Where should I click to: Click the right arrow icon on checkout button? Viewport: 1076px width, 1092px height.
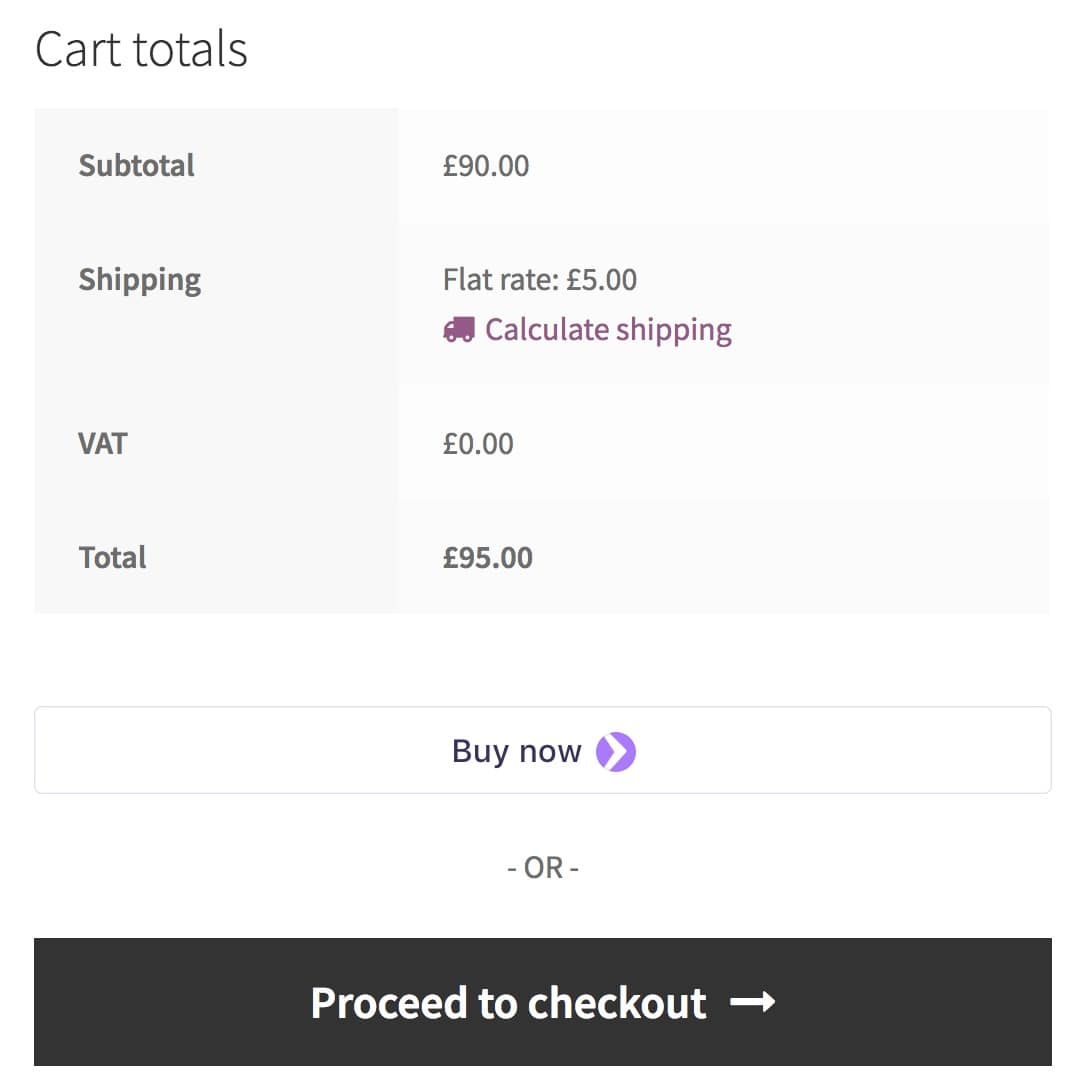752,1002
